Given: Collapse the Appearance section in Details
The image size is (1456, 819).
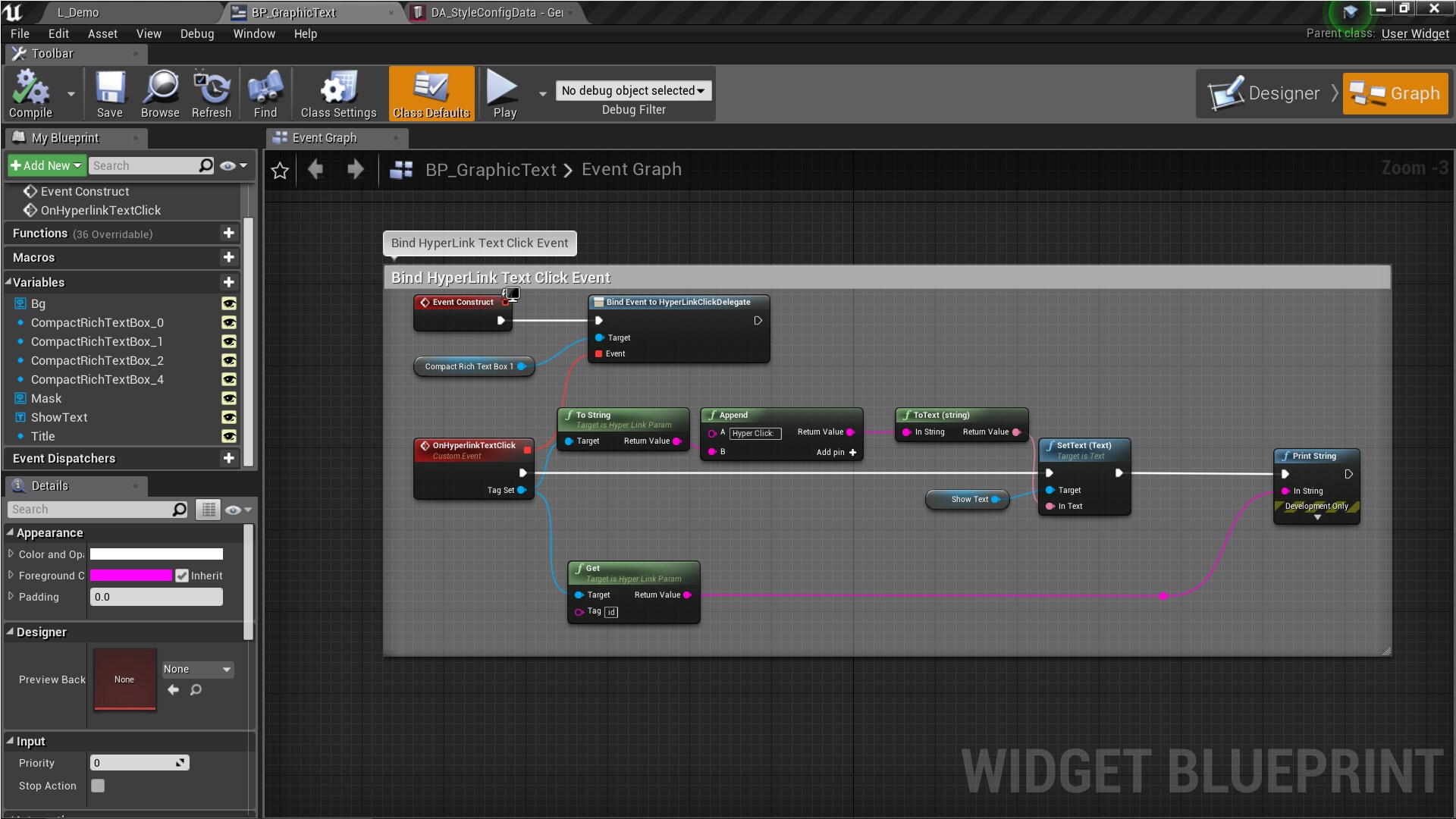Looking at the screenshot, I should [11, 532].
